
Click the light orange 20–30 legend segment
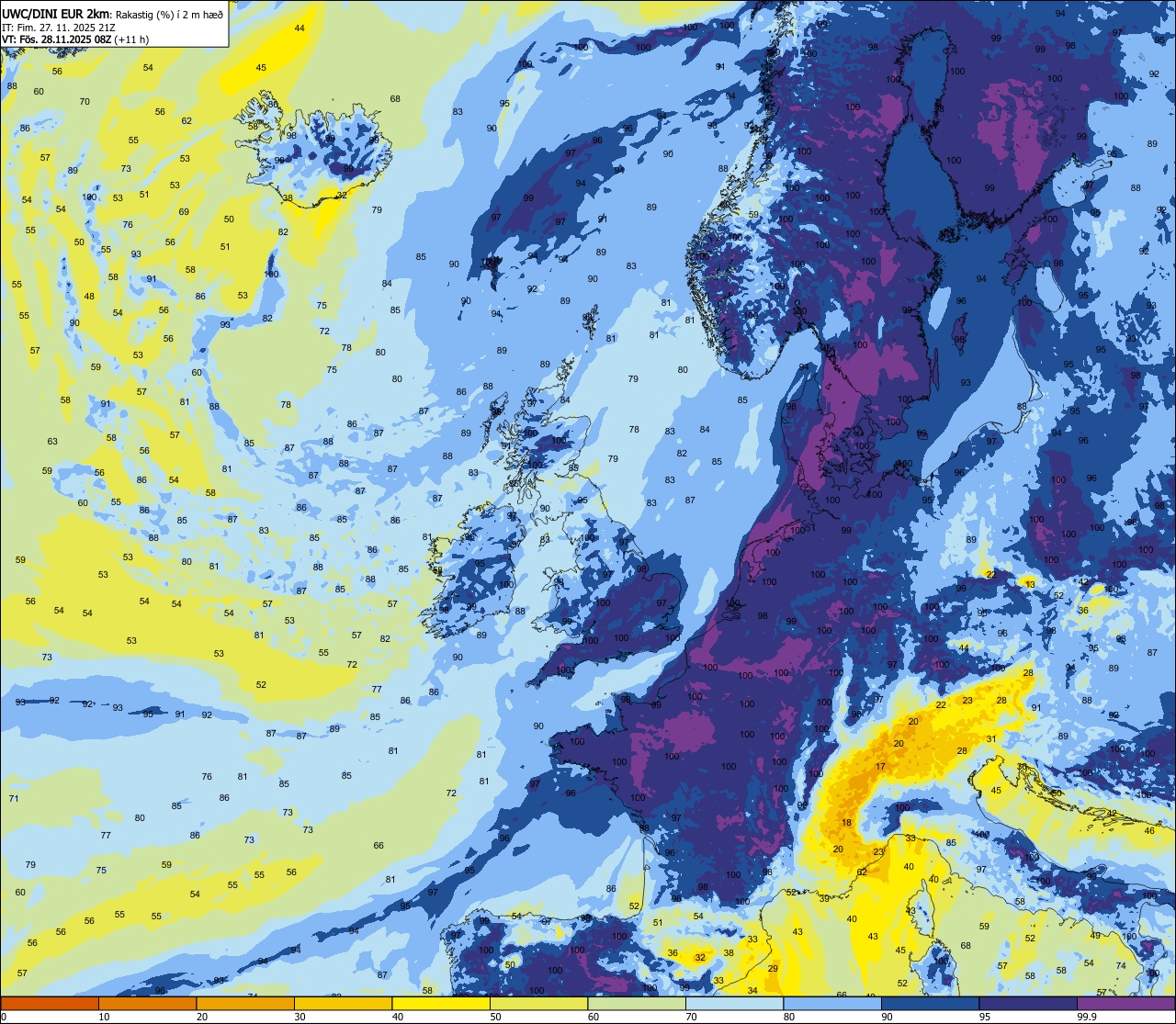click(245, 1003)
